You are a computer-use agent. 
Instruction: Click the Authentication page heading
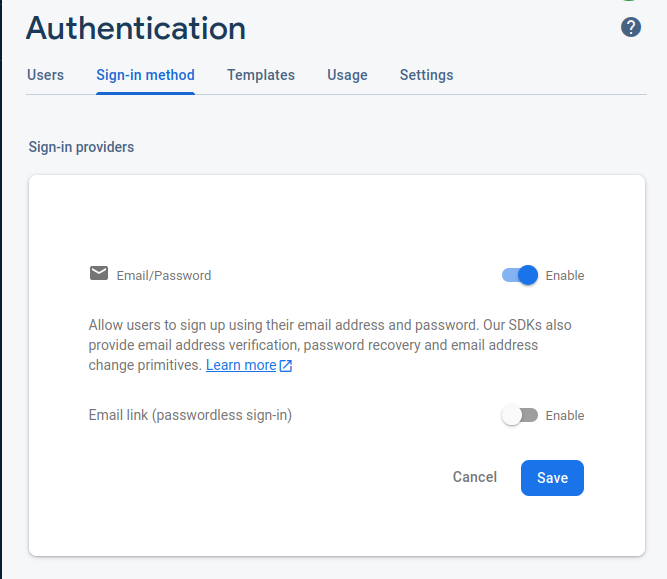136,28
